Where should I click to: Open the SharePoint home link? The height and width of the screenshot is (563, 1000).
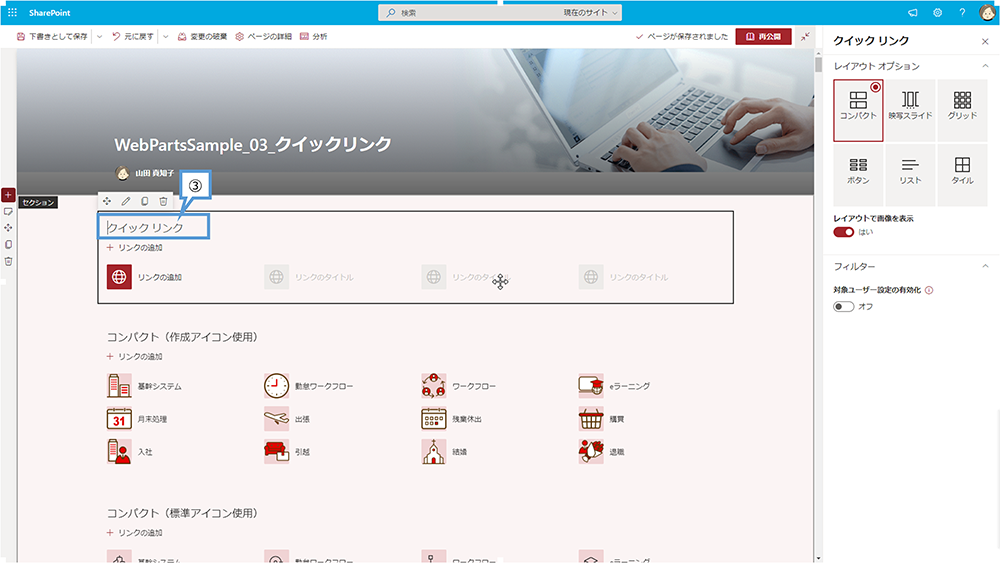pos(50,12)
